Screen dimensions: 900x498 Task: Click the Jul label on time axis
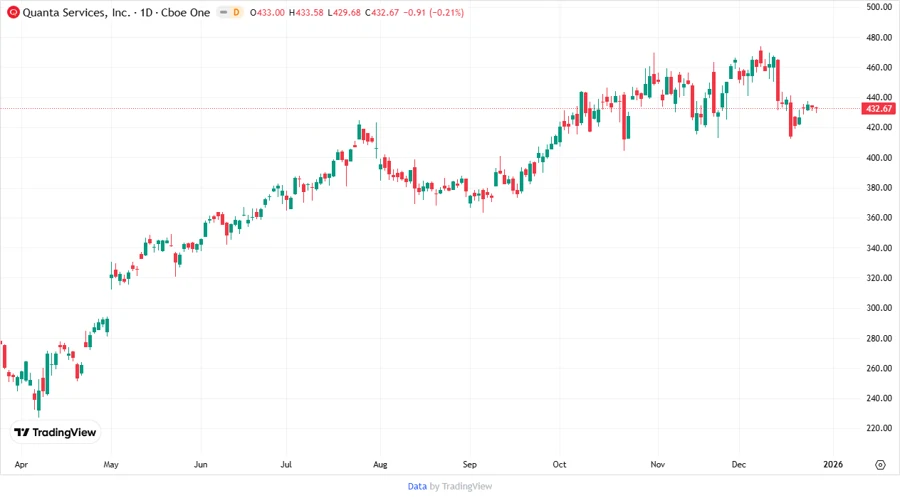[x=286, y=464]
